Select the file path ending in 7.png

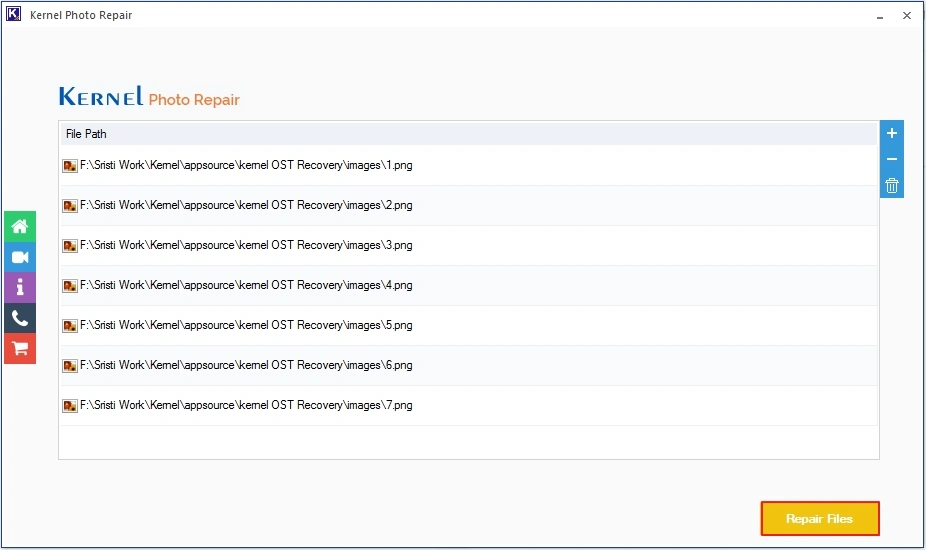coord(246,405)
